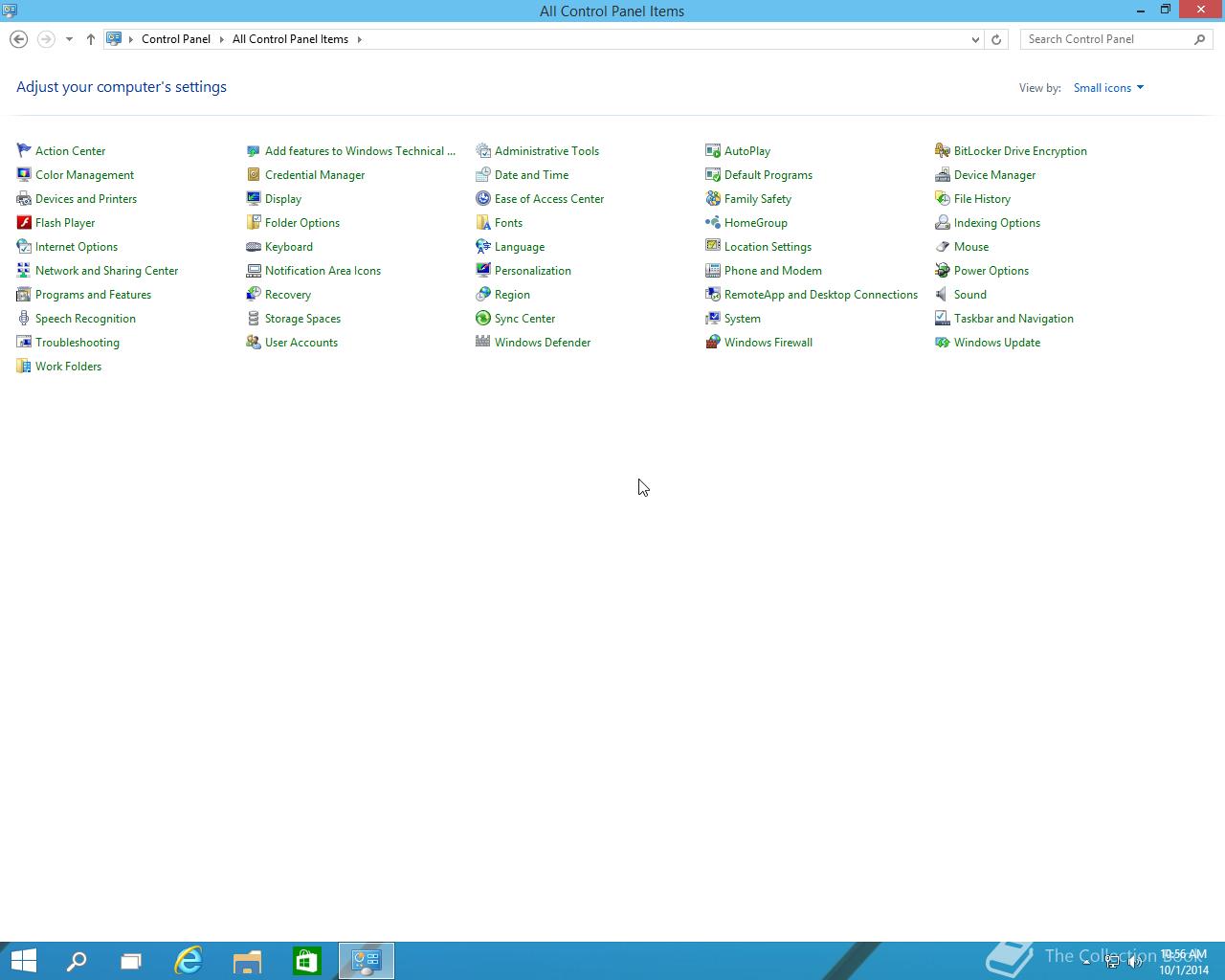The height and width of the screenshot is (980, 1225).
Task: Open the Internet Options icon
Action: 24,246
